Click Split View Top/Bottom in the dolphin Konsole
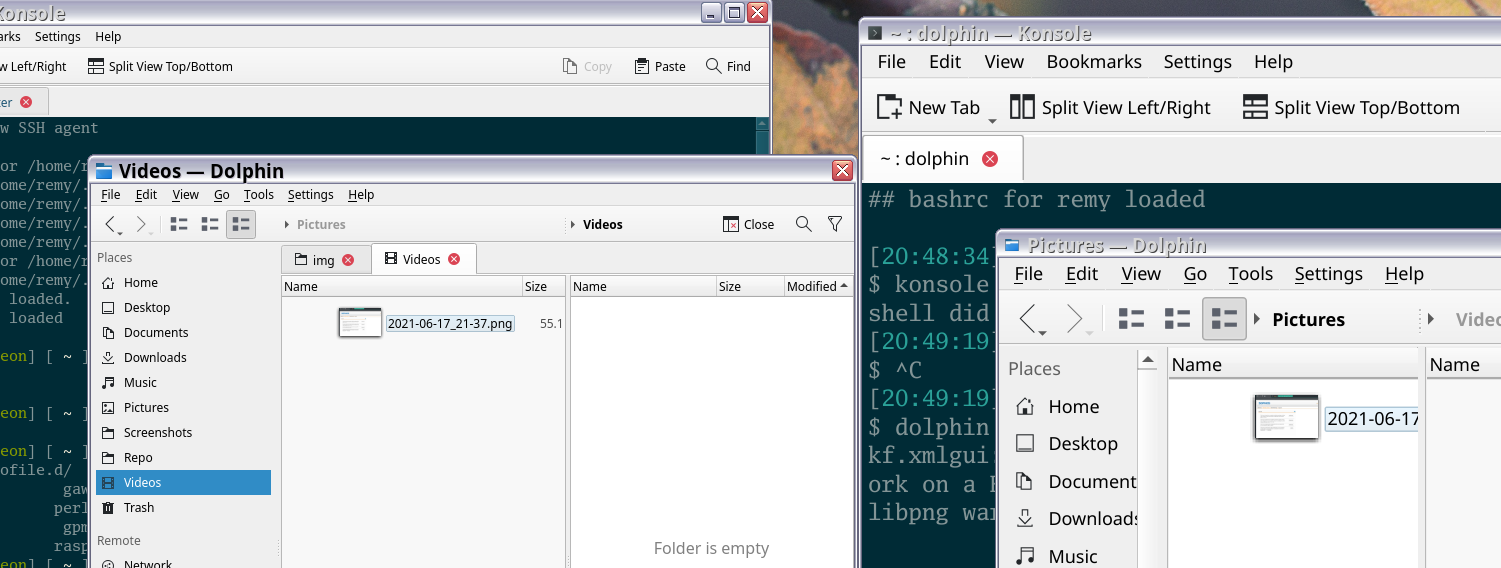 [x=1351, y=107]
